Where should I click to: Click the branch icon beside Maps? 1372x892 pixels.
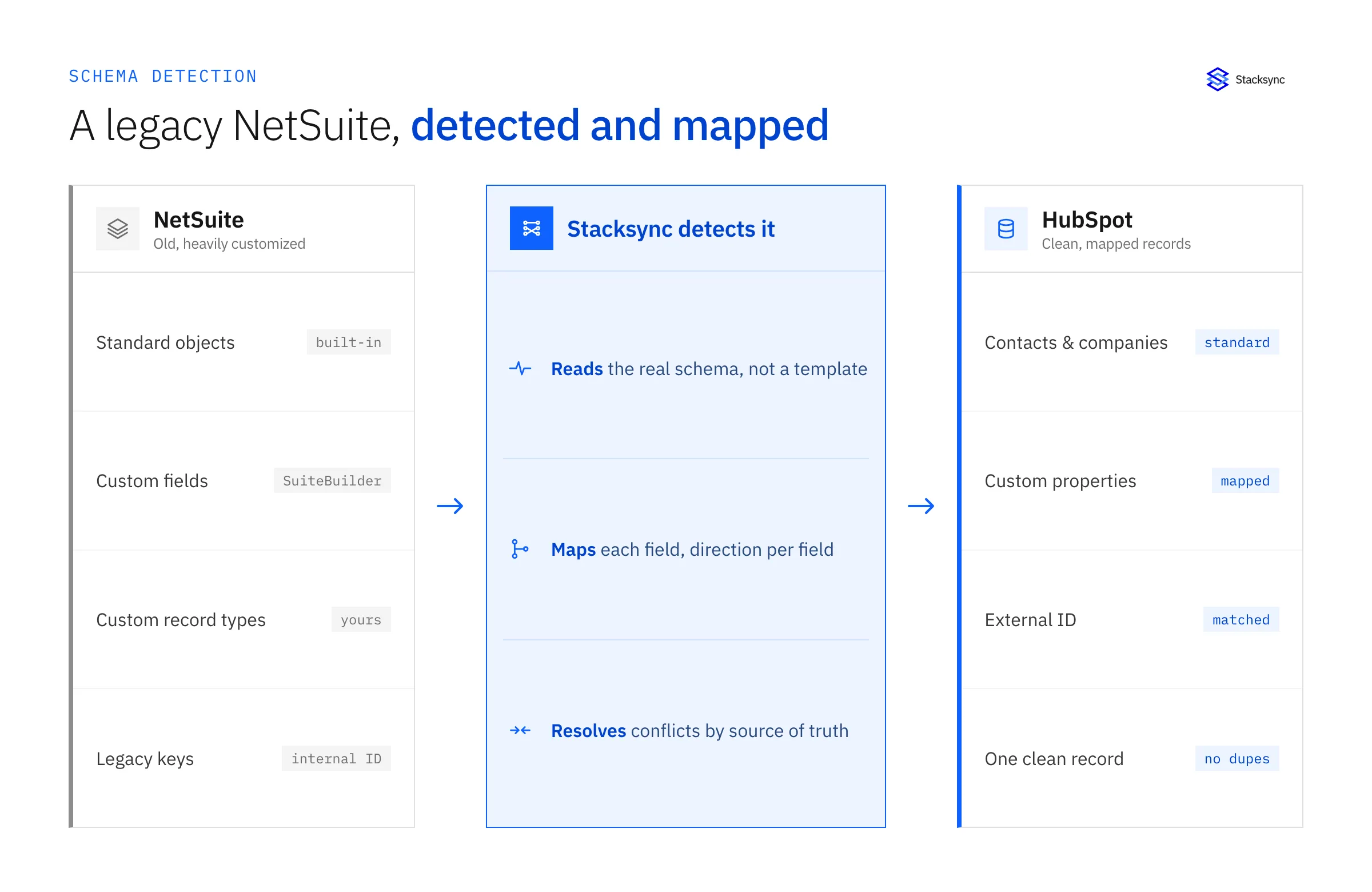[x=520, y=549]
